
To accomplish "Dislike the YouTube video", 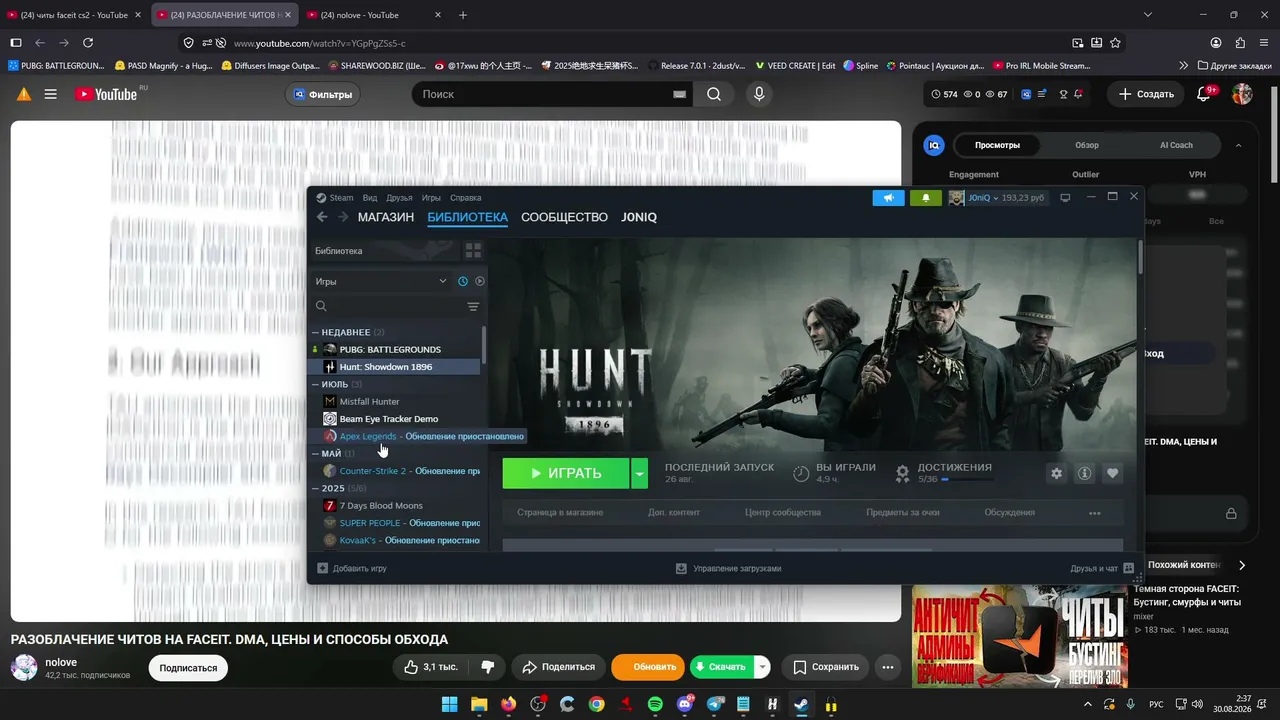I will (x=488, y=667).
